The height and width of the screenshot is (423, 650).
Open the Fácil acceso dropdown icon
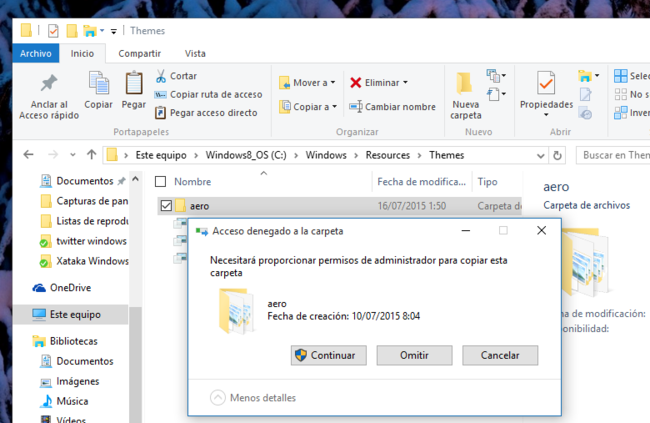click(496, 95)
